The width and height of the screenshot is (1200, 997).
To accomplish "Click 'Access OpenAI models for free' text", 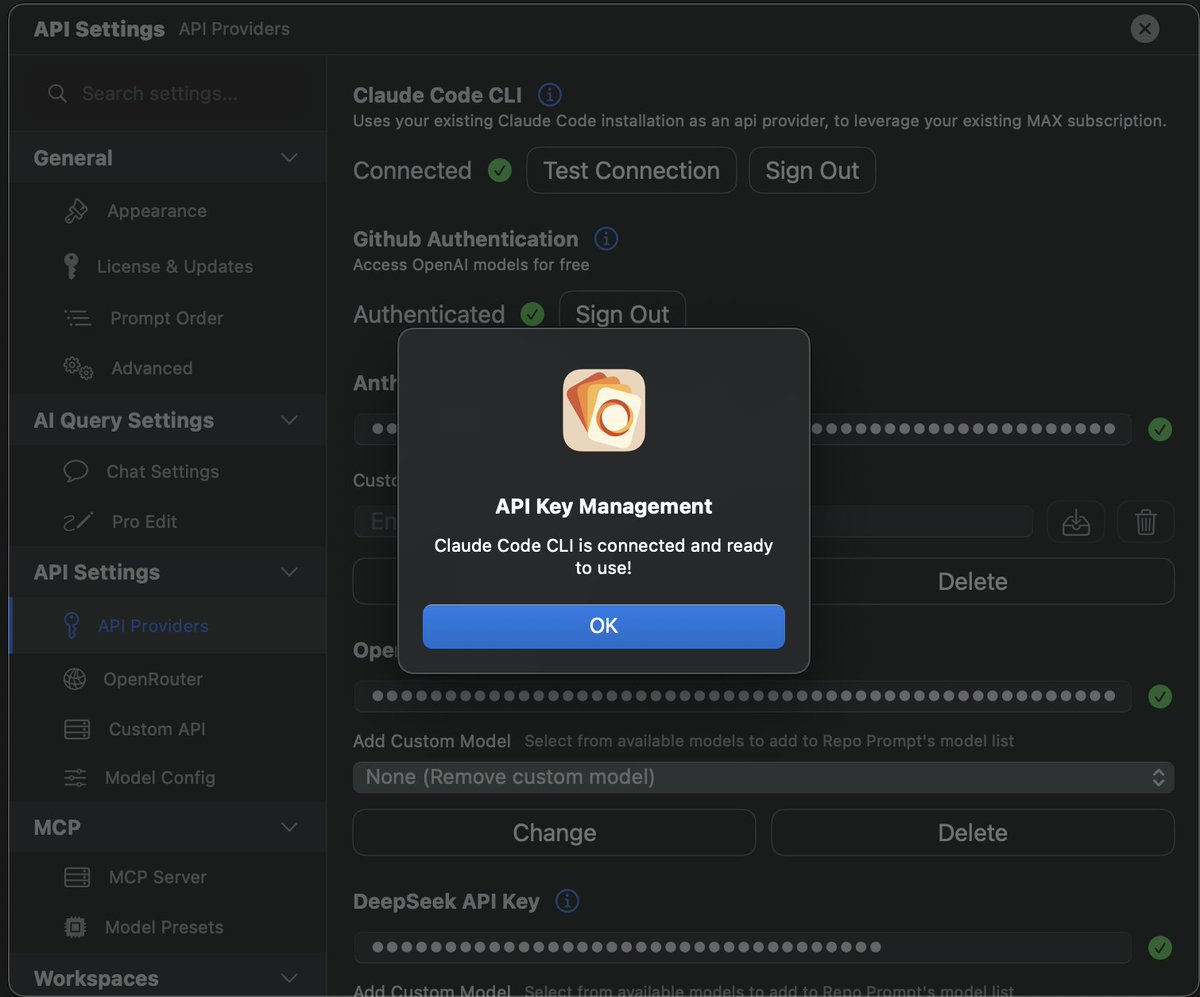I will tap(471, 265).
